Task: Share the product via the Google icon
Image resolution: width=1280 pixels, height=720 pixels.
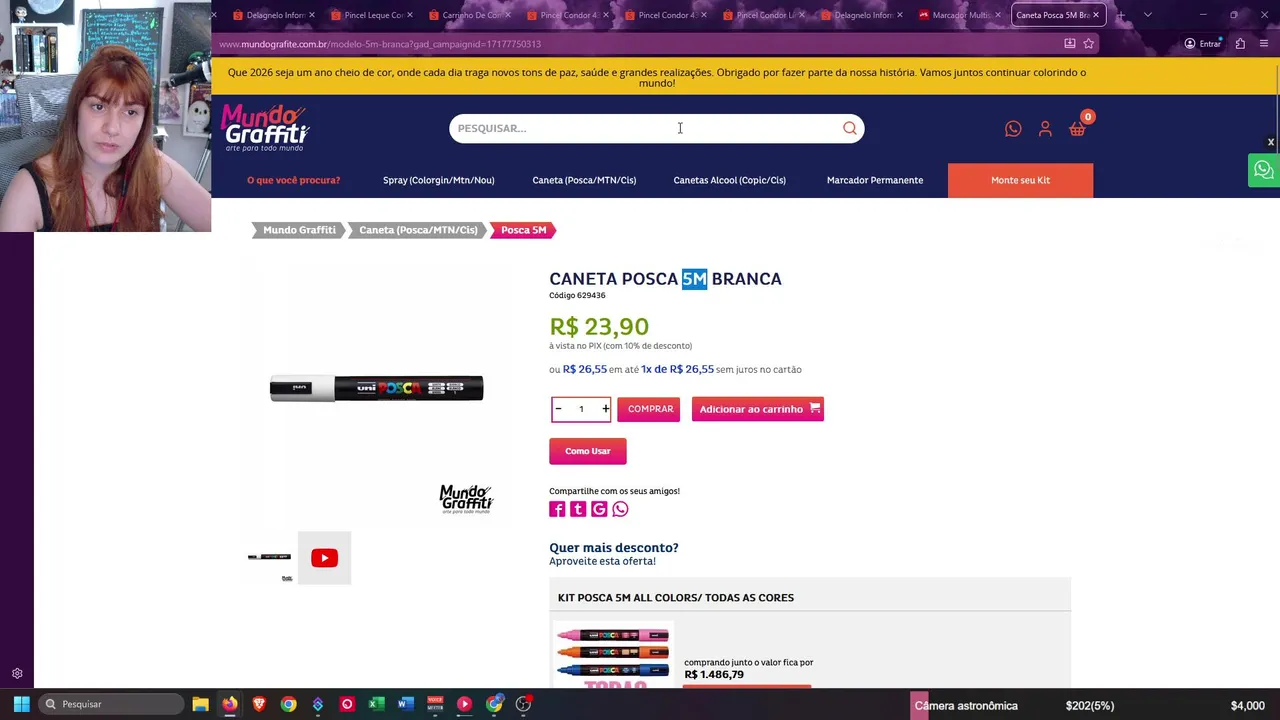Action: coord(599,509)
